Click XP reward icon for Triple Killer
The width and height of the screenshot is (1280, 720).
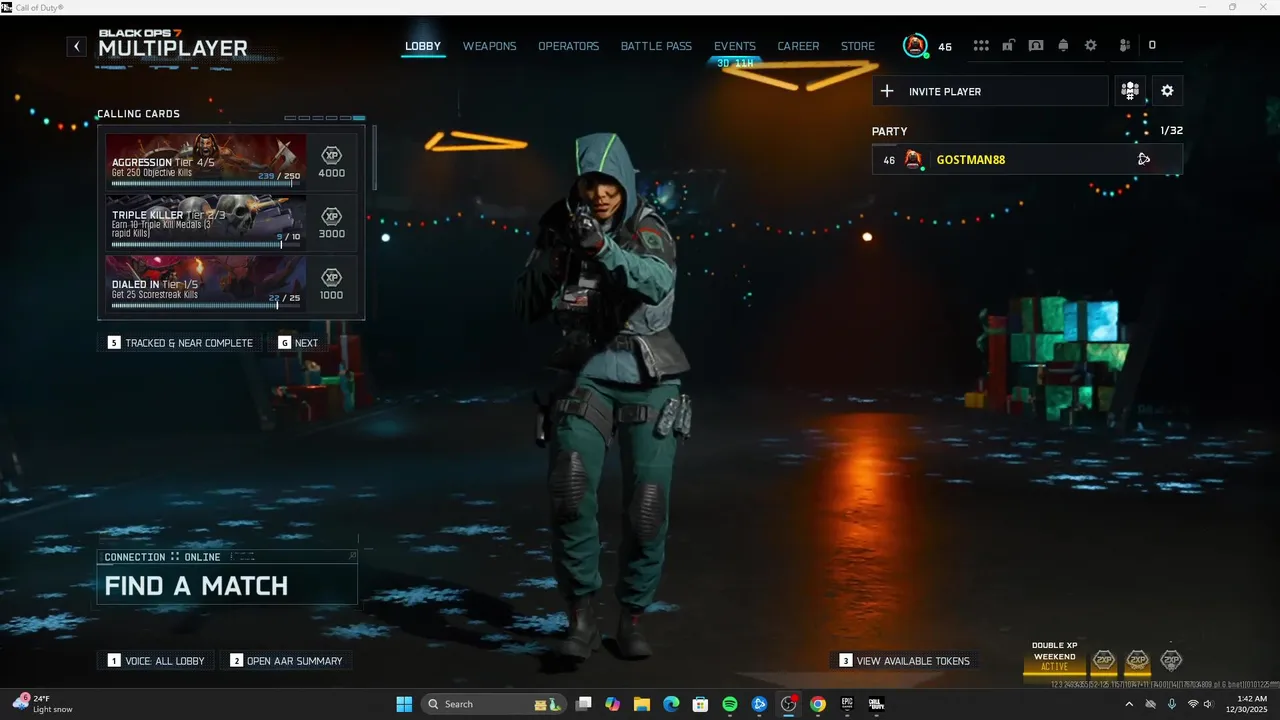pyautogui.click(x=331, y=216)
